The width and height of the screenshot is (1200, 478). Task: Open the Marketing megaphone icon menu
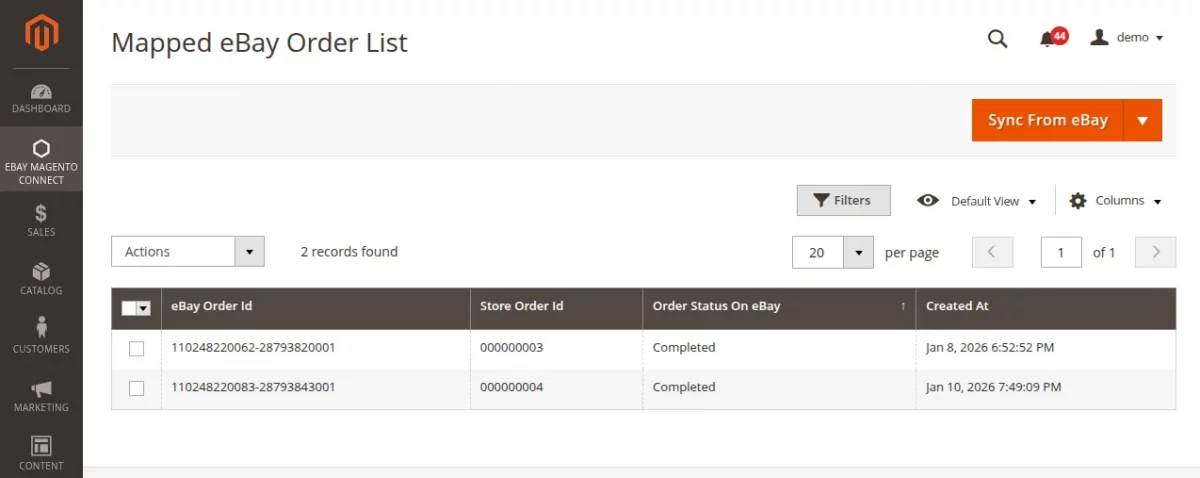[x=41, y=395]
